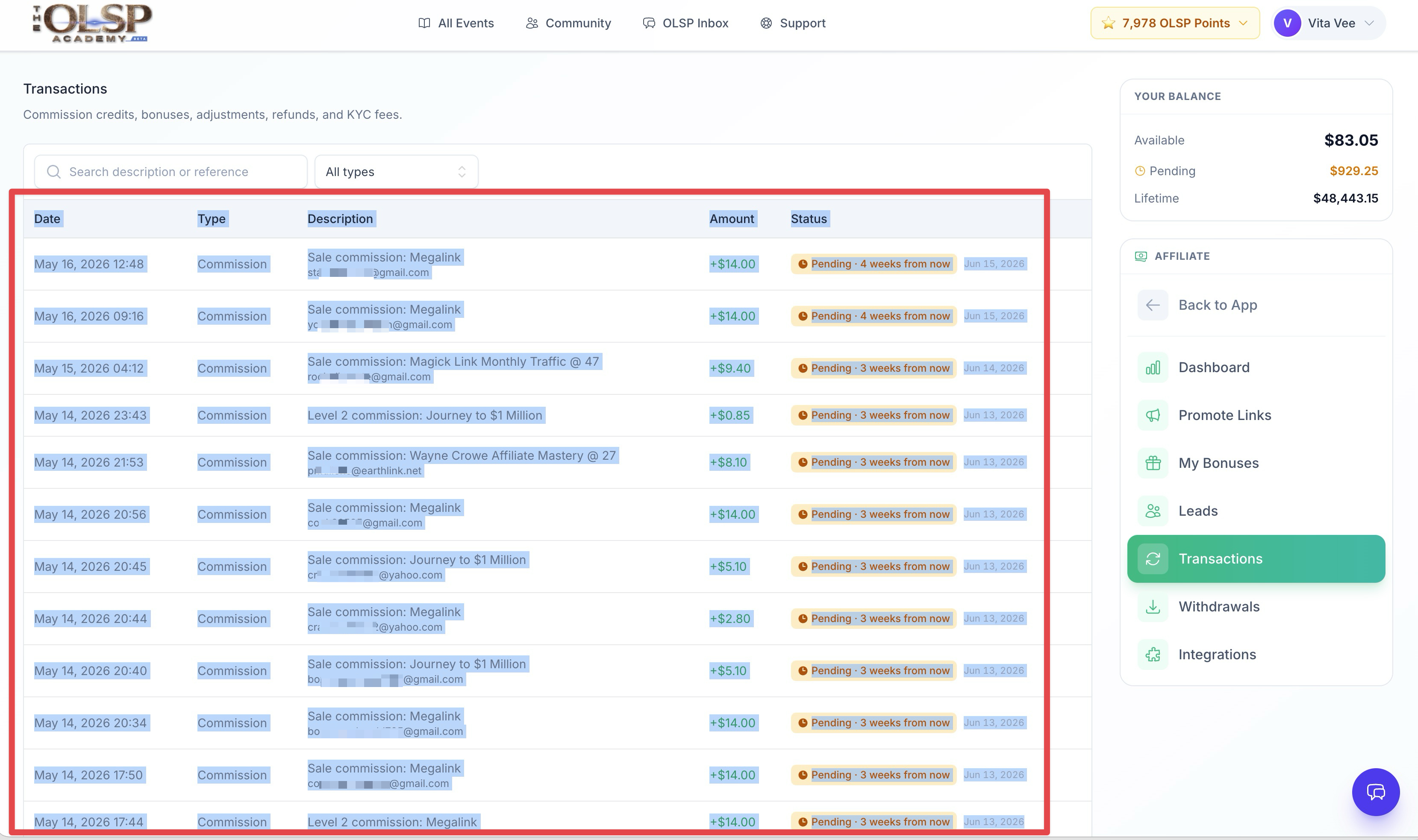
Task: Open the floating chat bubble
Action: tap(1376, 792)
